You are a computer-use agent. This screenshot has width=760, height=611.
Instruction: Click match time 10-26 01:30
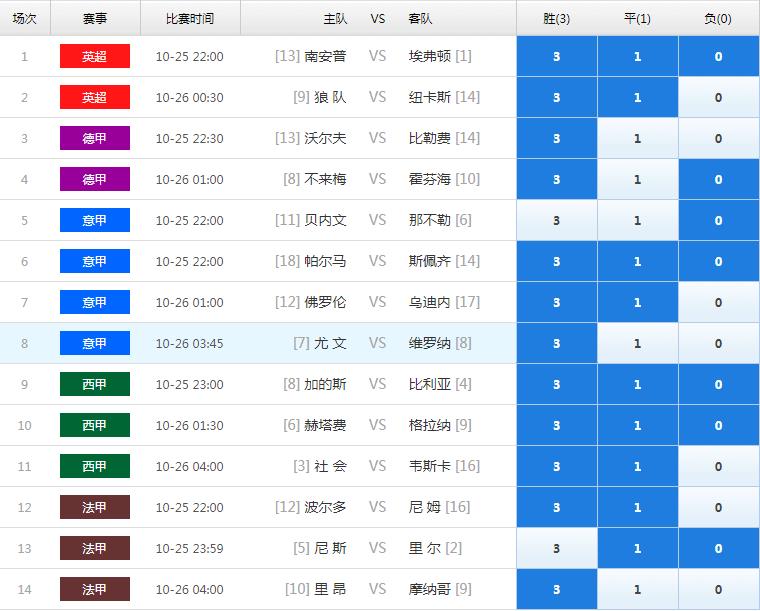click(x=190, y=425)
